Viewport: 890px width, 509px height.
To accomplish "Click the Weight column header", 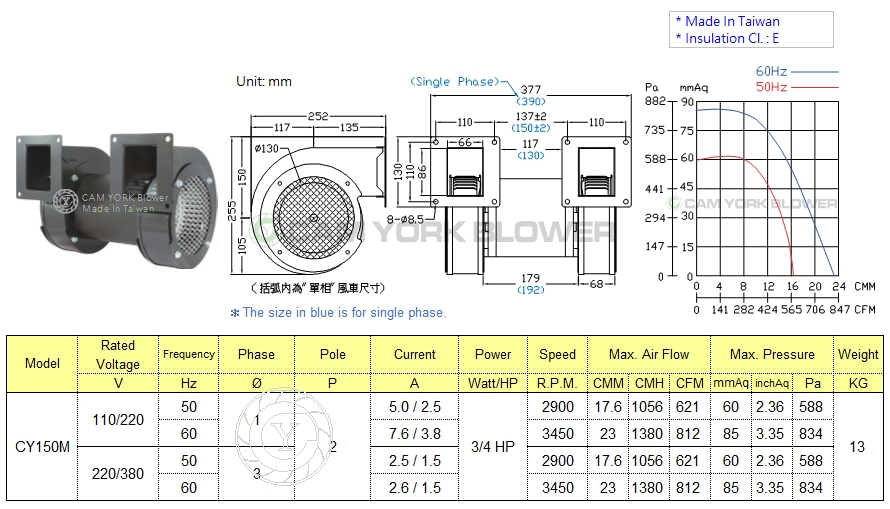I will (x=858, y=355).
